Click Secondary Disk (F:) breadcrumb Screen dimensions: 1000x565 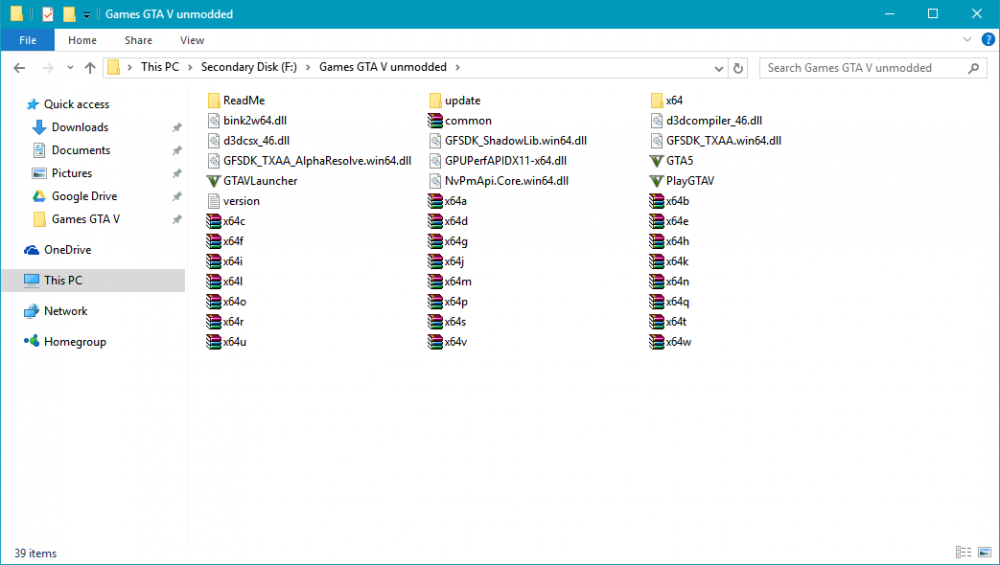(x=249, y=67)
